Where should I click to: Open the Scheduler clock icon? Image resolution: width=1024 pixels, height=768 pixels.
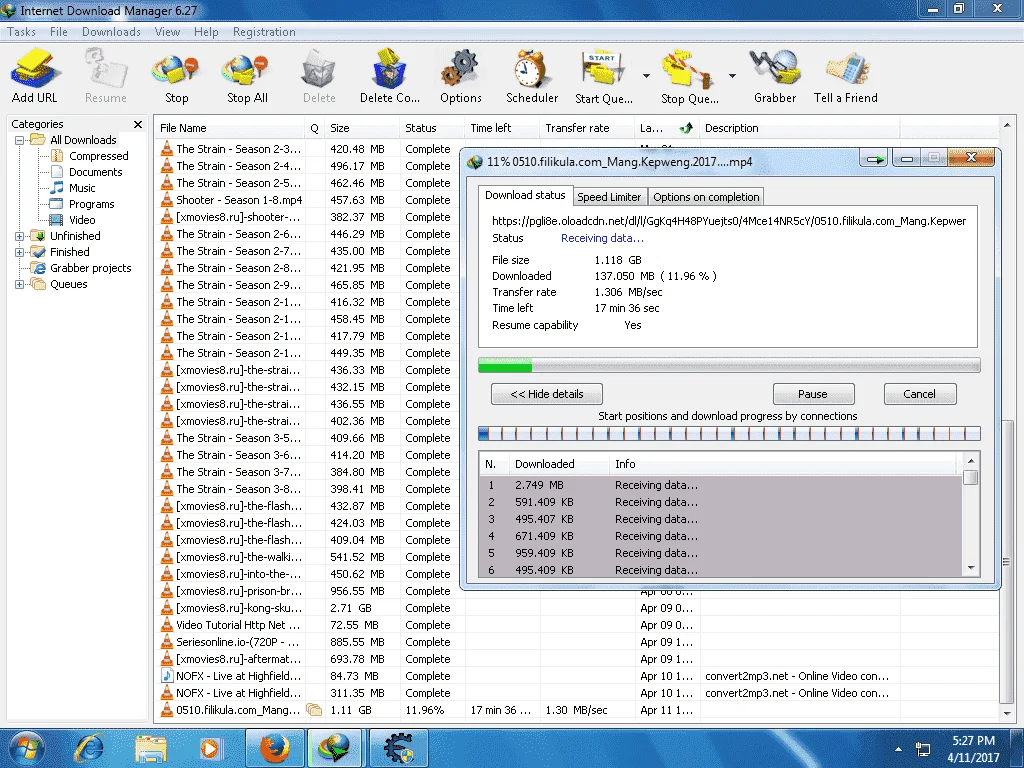[x=532, y=75]
